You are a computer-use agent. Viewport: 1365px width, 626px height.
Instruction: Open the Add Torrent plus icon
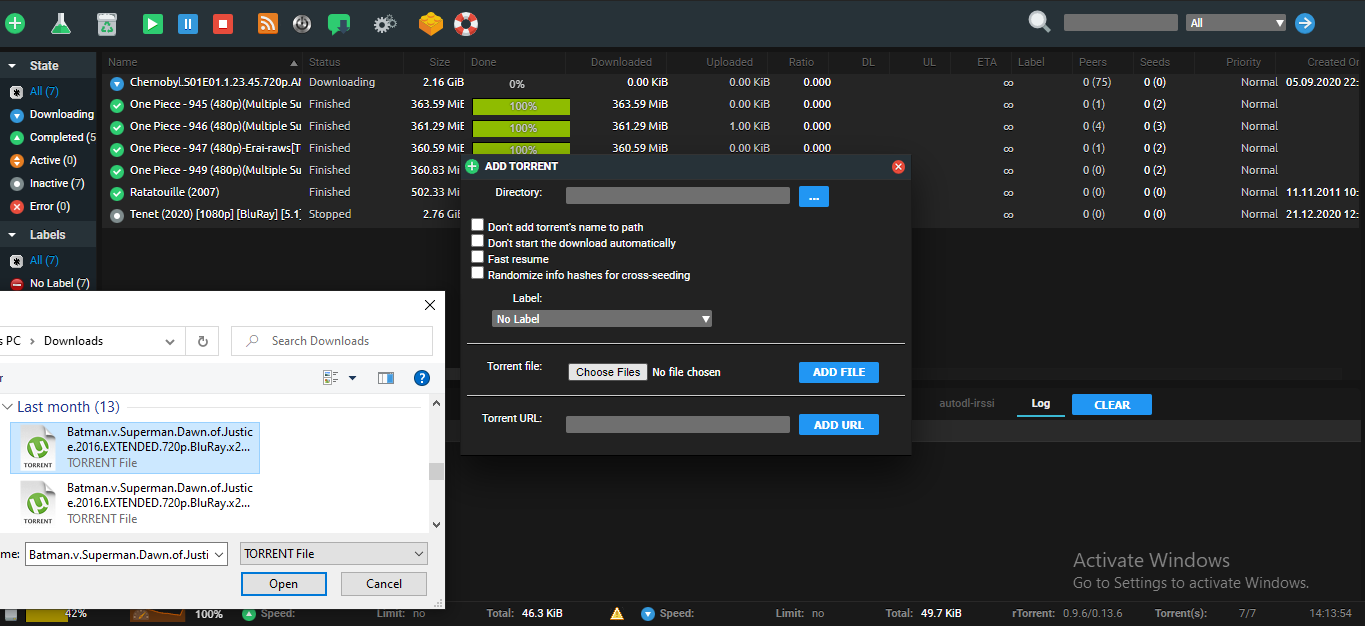(x=15, y=22)
